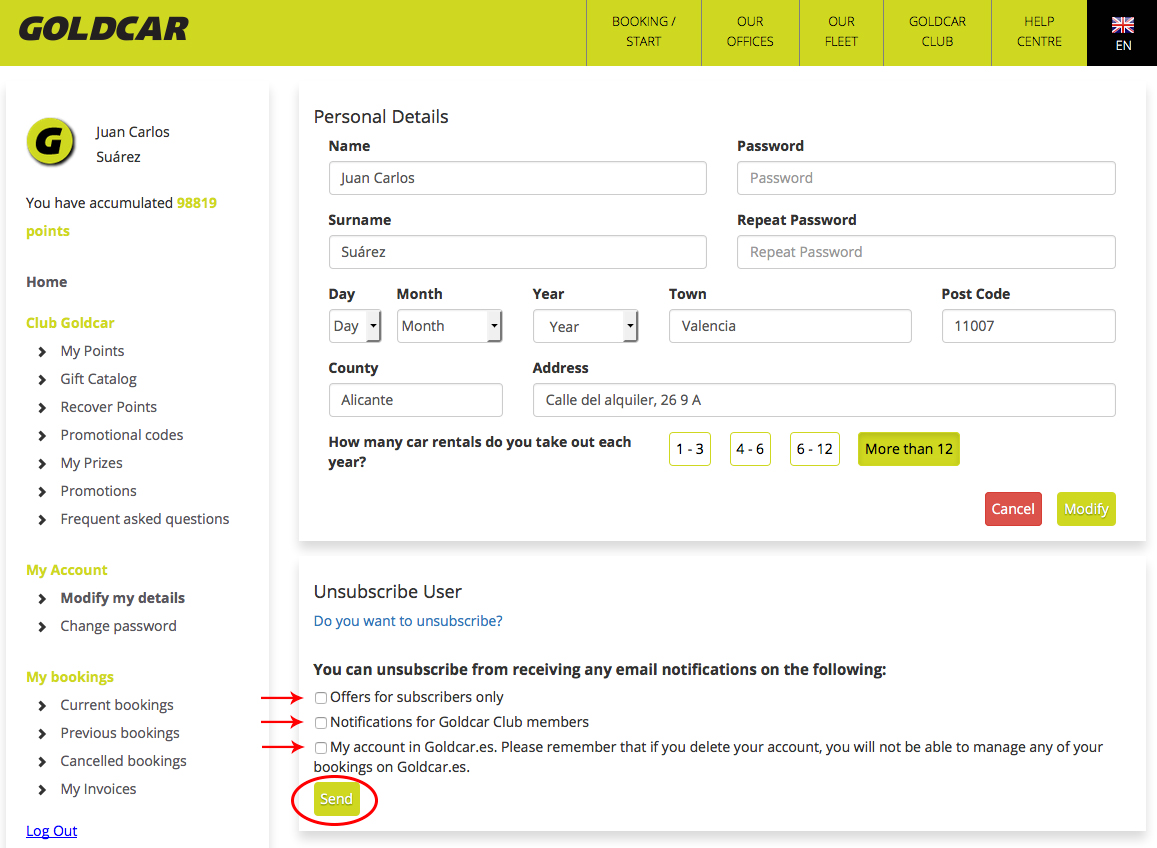The width and height of the screenshot is (1157, 848).
Task: Select the 4 - 6 rentals option
Action: click(x=750, y=449)
